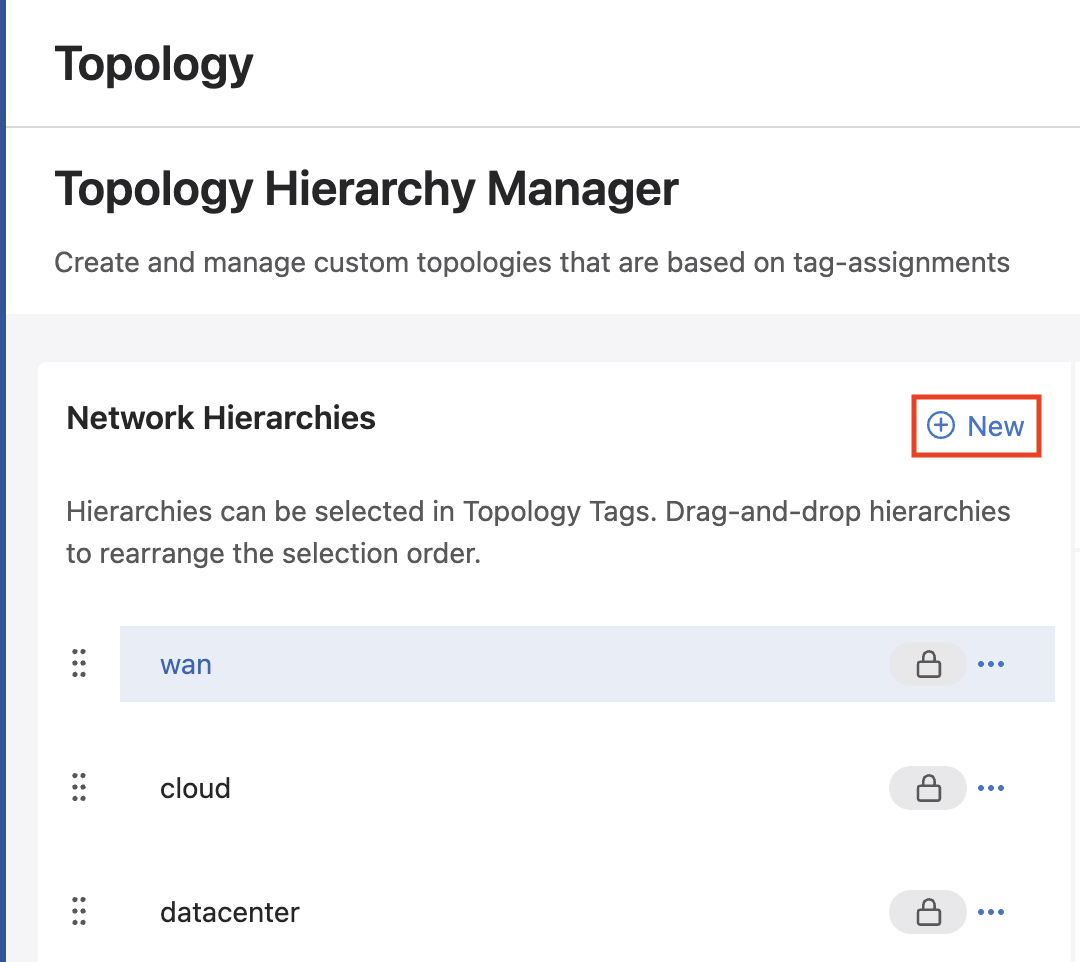
Task: Grab the drag handle for datacenter
Action: [x=80, y=912]
